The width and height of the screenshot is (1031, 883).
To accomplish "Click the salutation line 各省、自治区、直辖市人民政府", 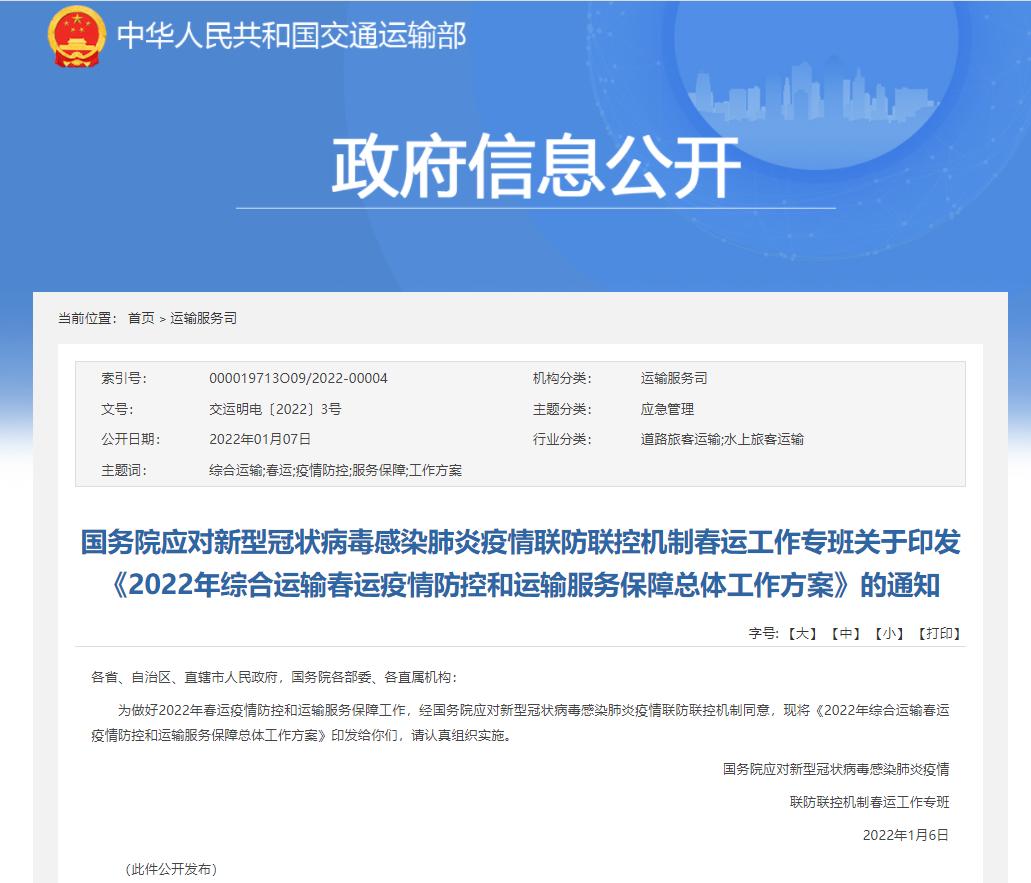I will coord(274,677).
